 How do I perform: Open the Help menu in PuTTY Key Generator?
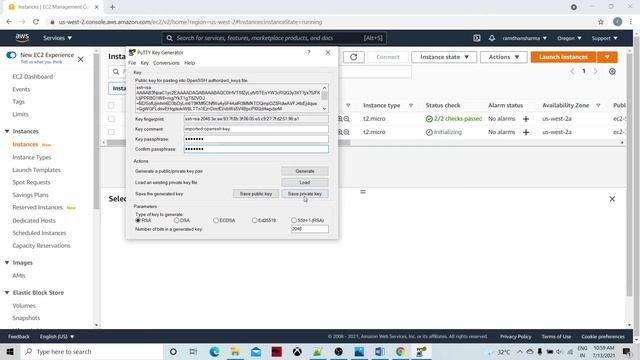pos(189,63)
